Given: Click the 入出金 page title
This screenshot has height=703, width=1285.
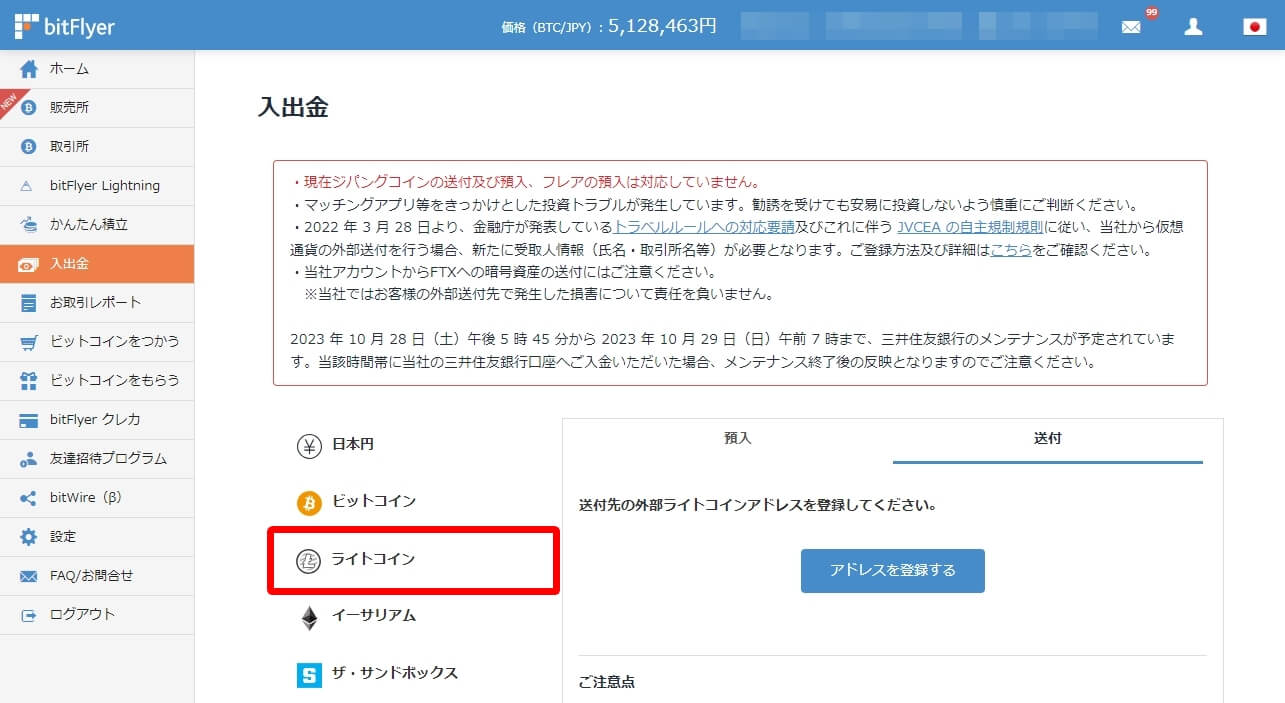Looking at the screenshot, I should click(293, 108).
